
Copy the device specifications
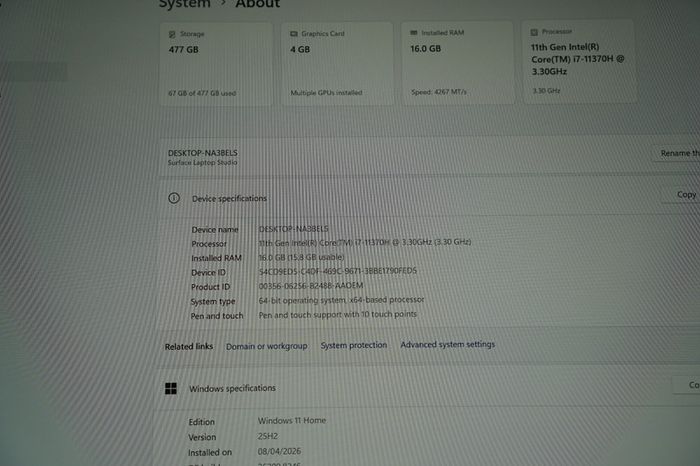[683, 195]
